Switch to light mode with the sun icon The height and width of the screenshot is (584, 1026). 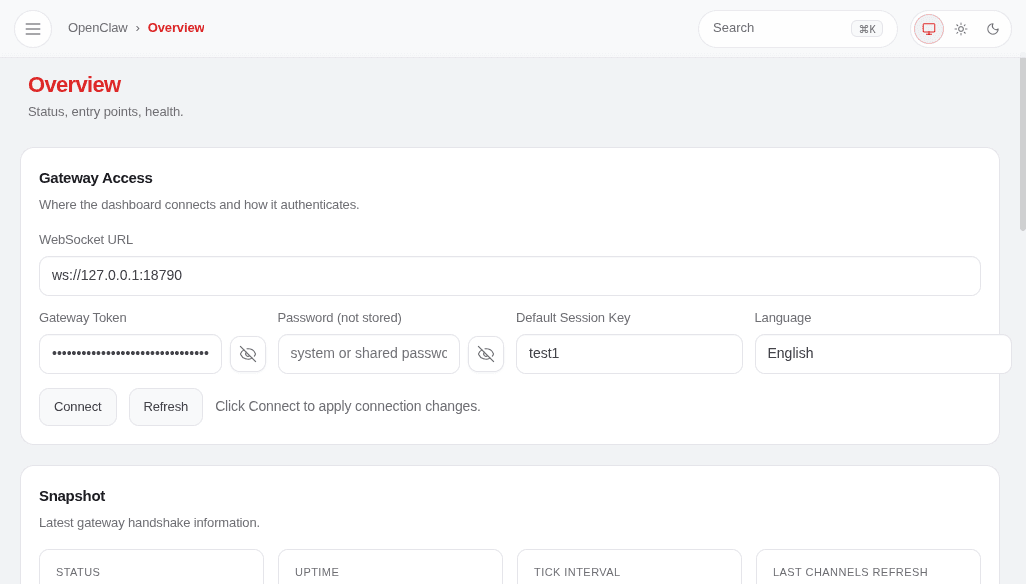coord(961,28)
